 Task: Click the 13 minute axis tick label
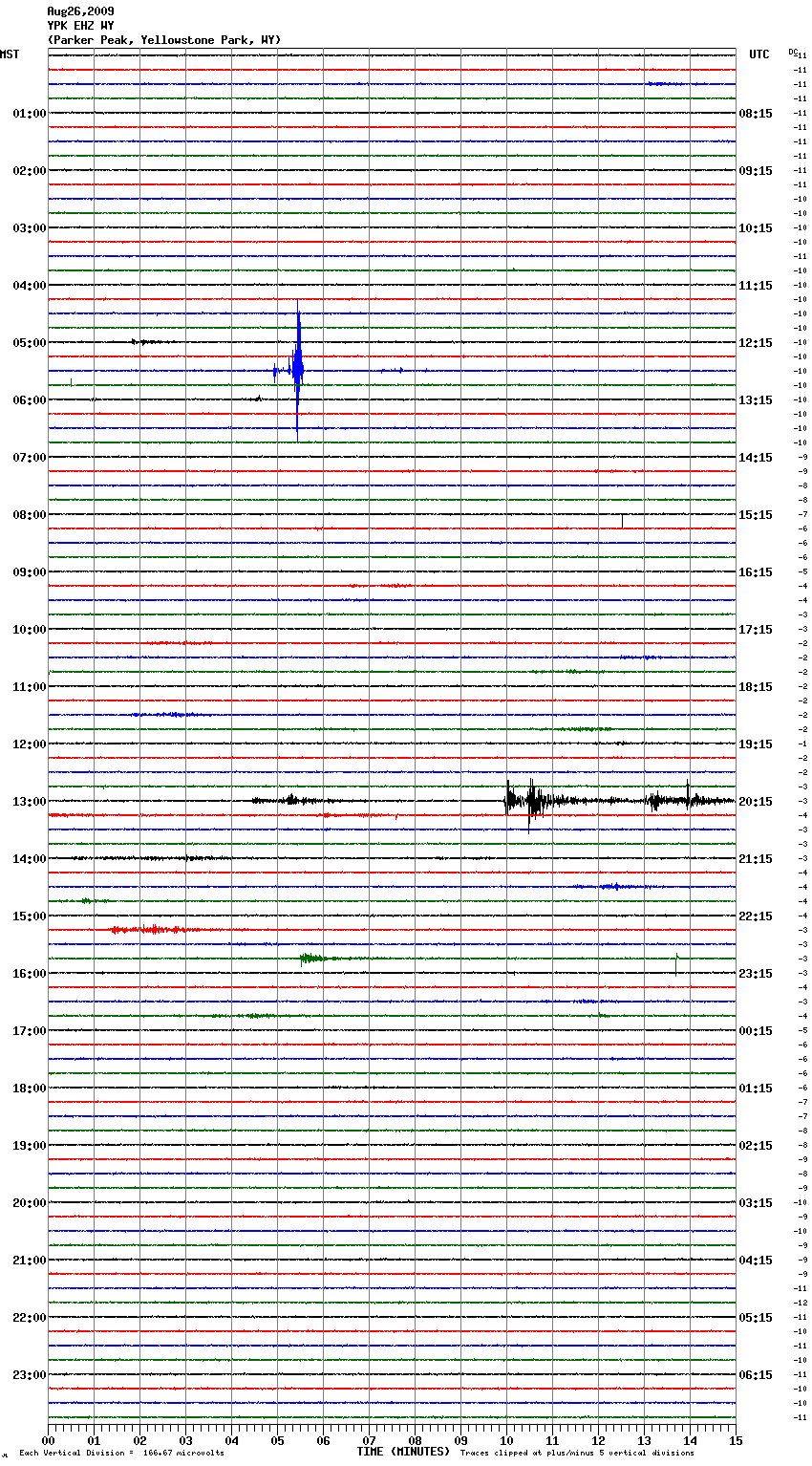coord(644,1440)
